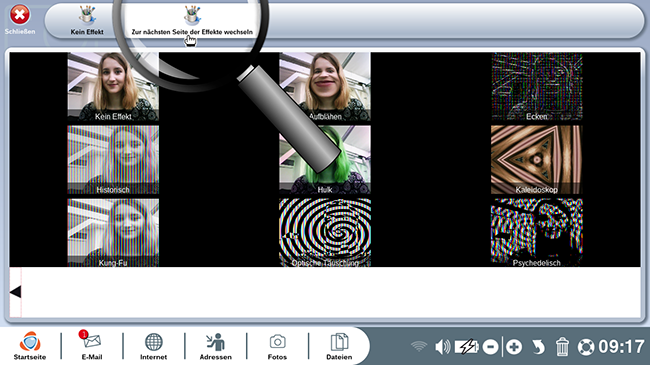The width and height of the screenshot is (650, 365).
Task: Open the E-Mail app
Action: point(92,346)
